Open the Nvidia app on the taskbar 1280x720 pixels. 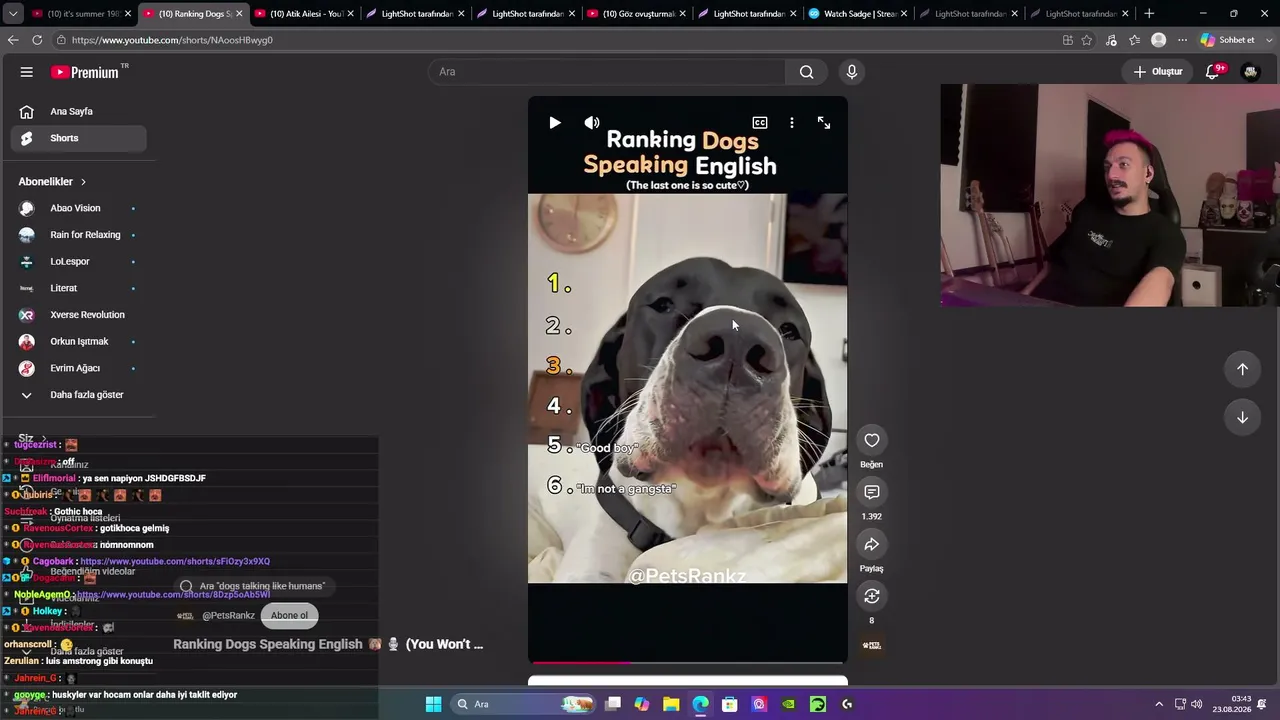pyautogui.click(x=789, y=704)
